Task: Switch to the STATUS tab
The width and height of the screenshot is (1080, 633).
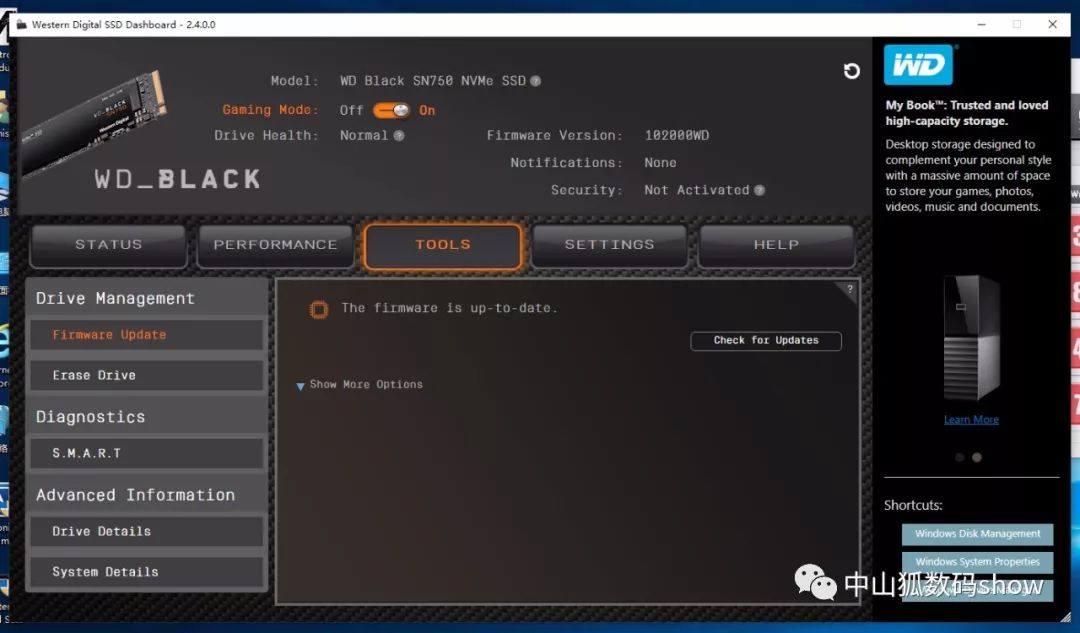Action: click(x=108, y=245)
